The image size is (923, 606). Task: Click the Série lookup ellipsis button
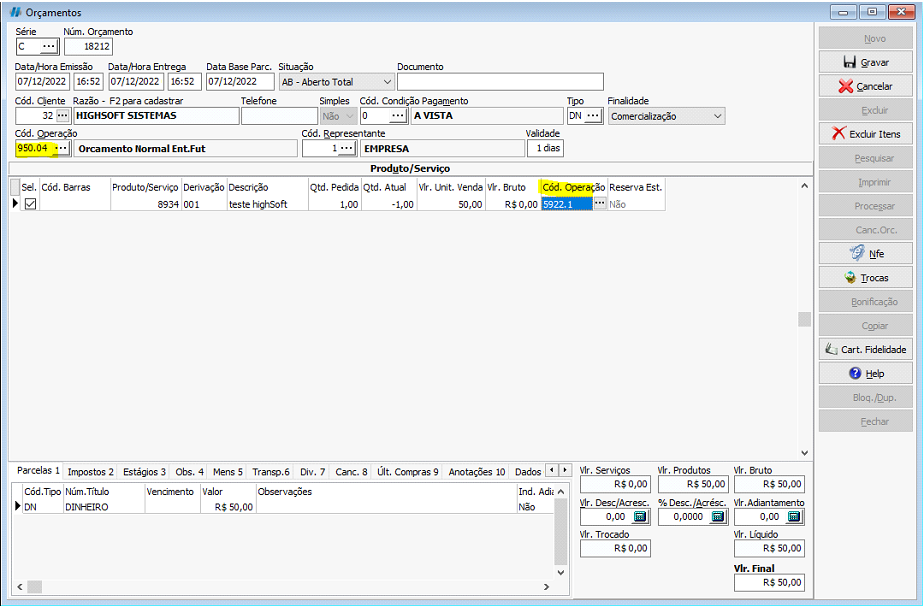coord(49,47)
